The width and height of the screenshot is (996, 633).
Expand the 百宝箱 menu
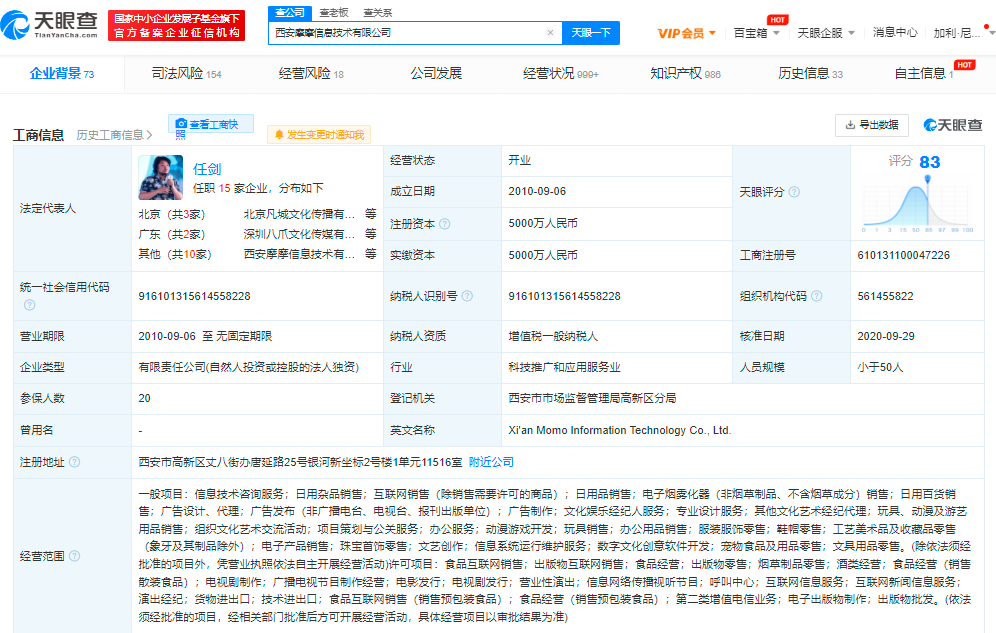click(757, 32)
